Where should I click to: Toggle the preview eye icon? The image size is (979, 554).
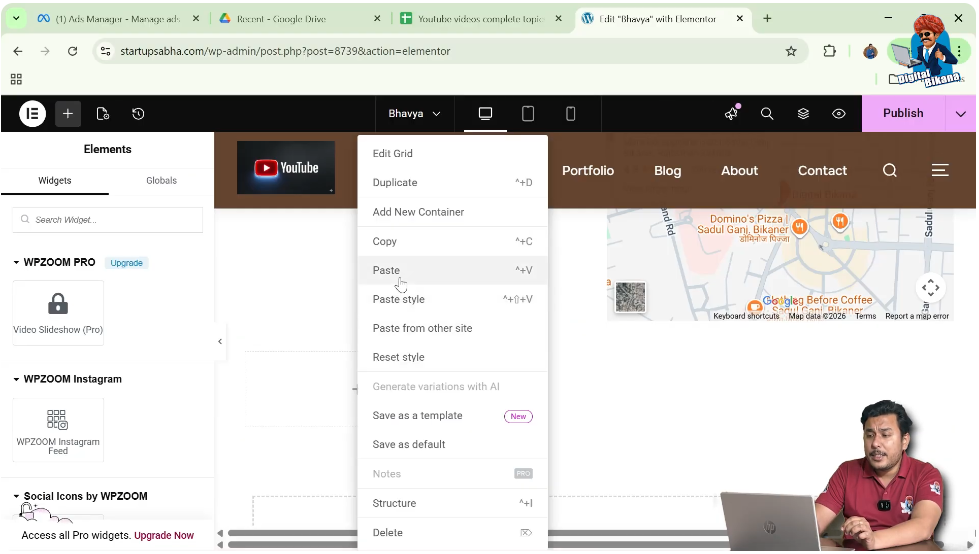[x=839, y=114]
